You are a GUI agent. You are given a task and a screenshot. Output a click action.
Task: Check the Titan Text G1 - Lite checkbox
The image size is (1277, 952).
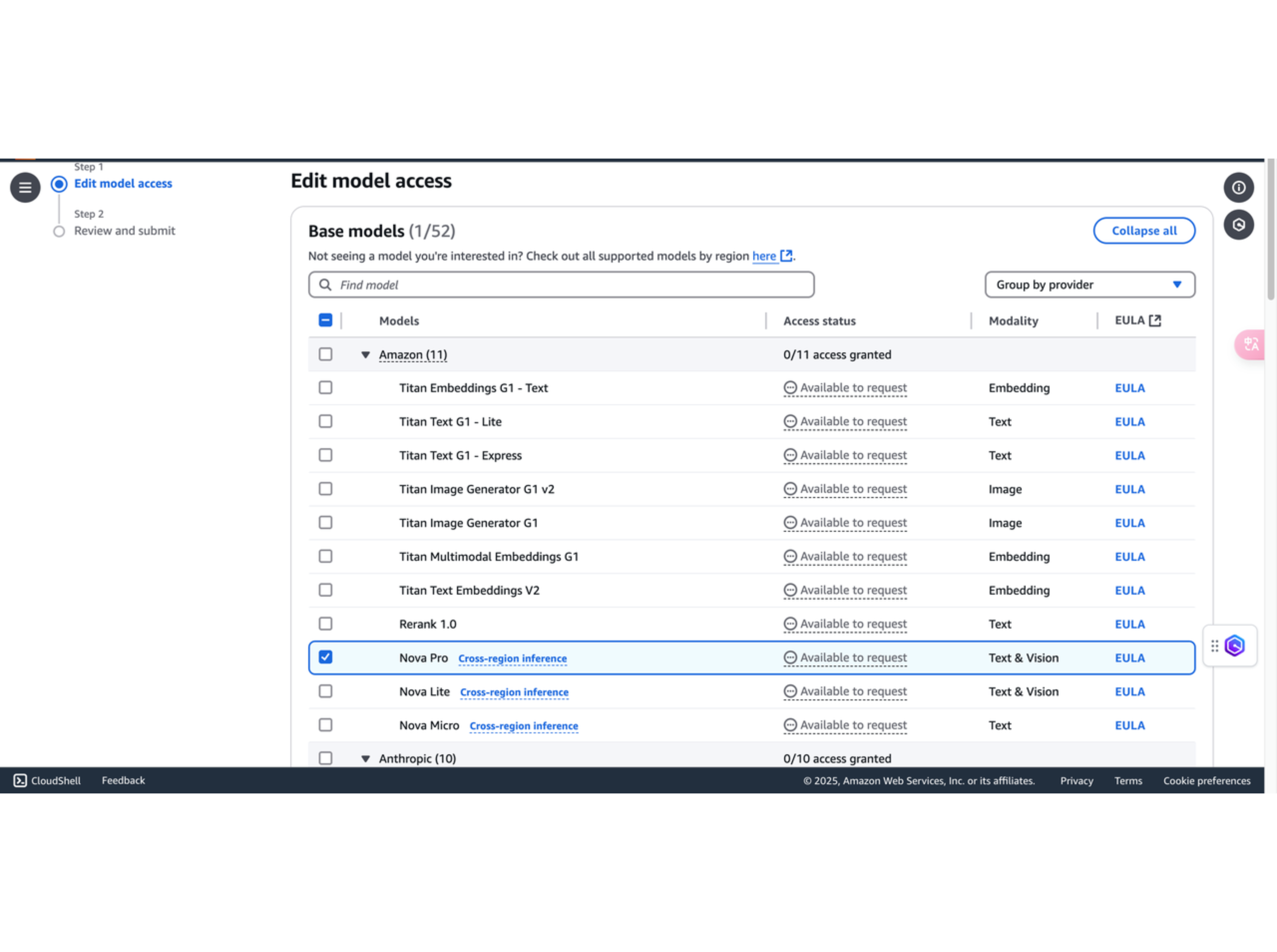(325, 421)
